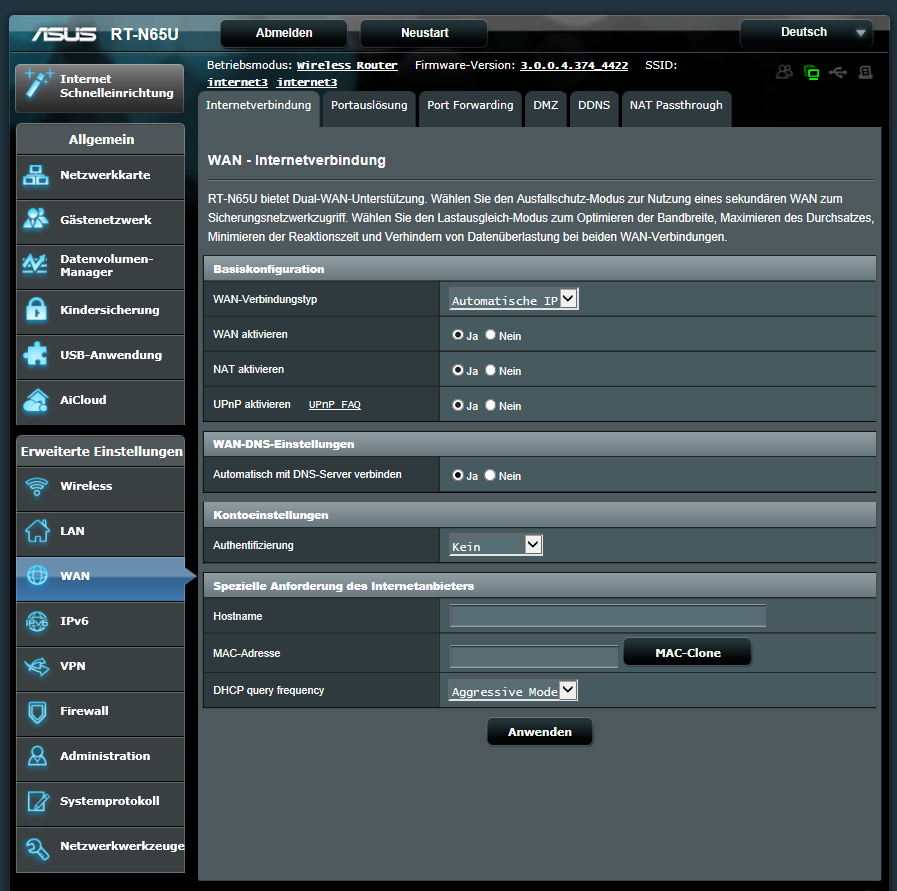Screen dimensions: 897x891
Task: Click the USB status icon in header
Action: pyautogui.click(x=838, y=72)
